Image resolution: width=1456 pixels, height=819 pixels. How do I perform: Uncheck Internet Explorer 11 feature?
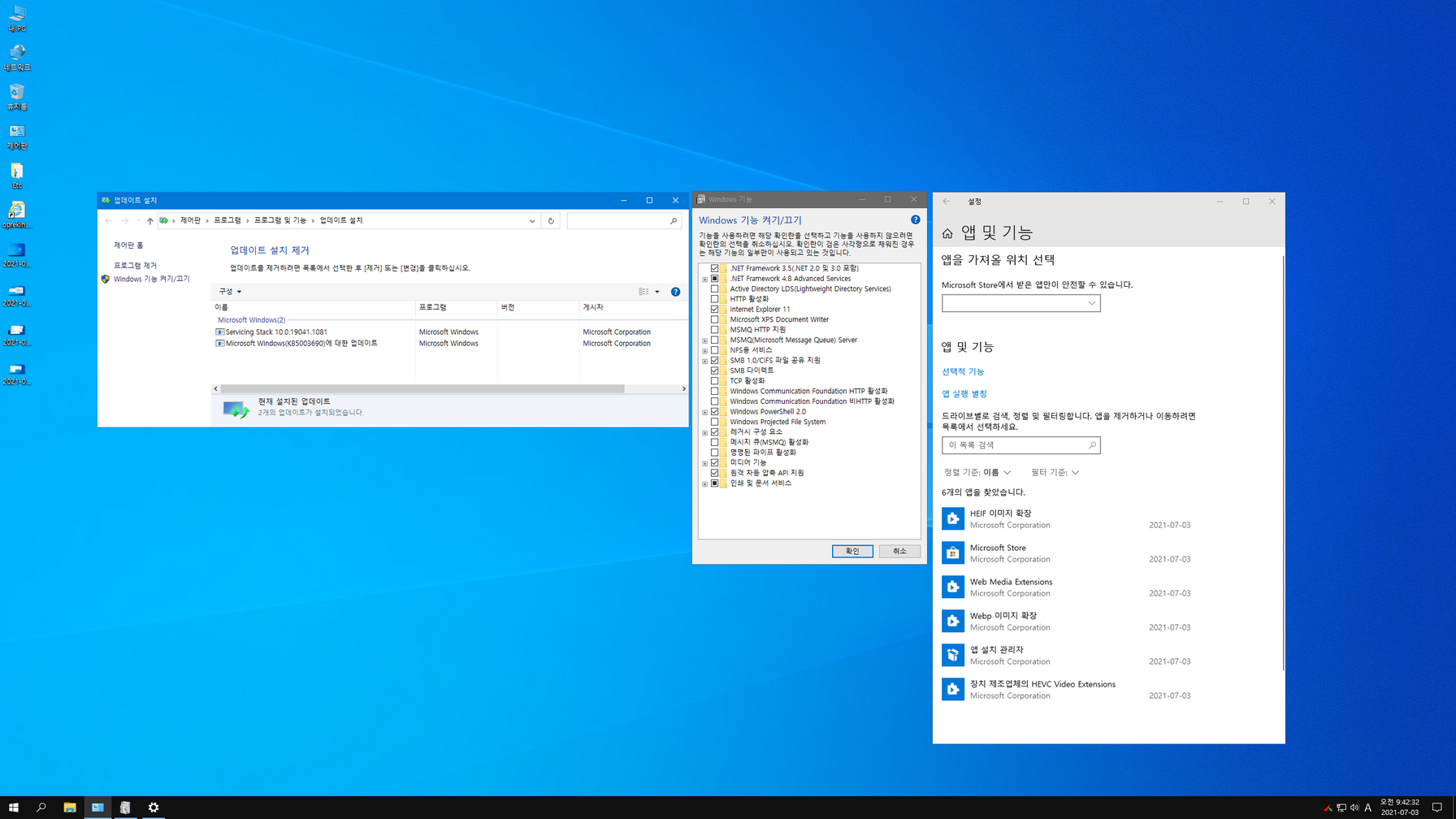tap(715, 309)
